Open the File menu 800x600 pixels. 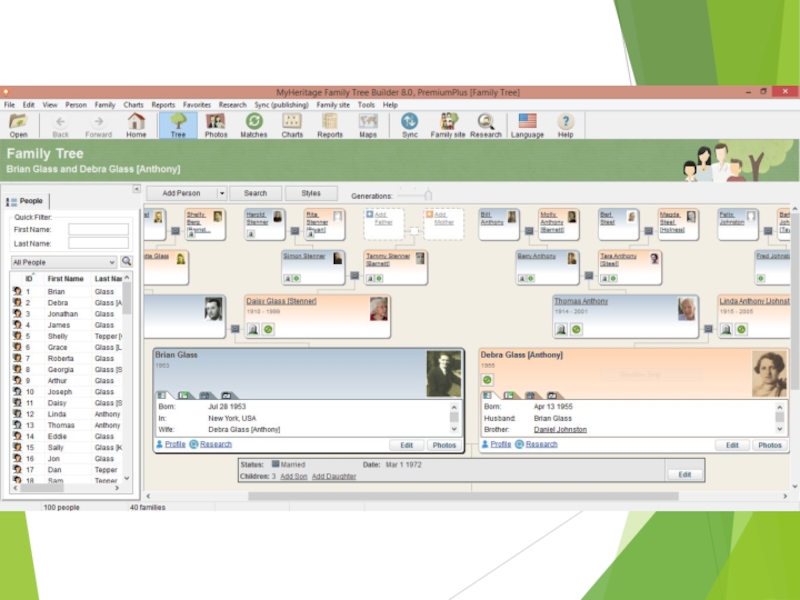coord(9,105)
